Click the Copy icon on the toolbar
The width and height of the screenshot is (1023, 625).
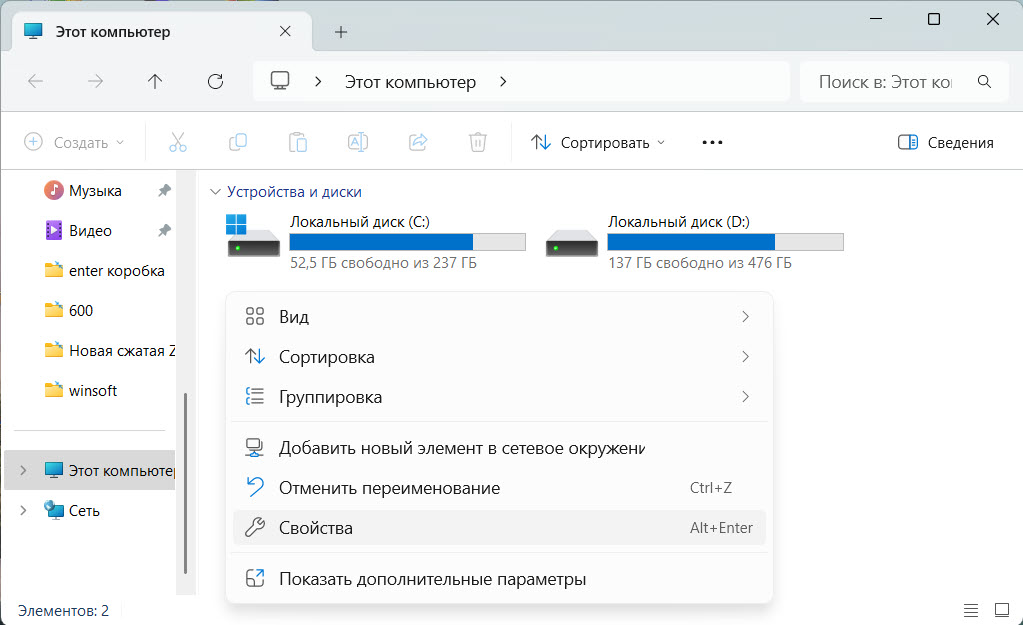[x=238, y=142]
